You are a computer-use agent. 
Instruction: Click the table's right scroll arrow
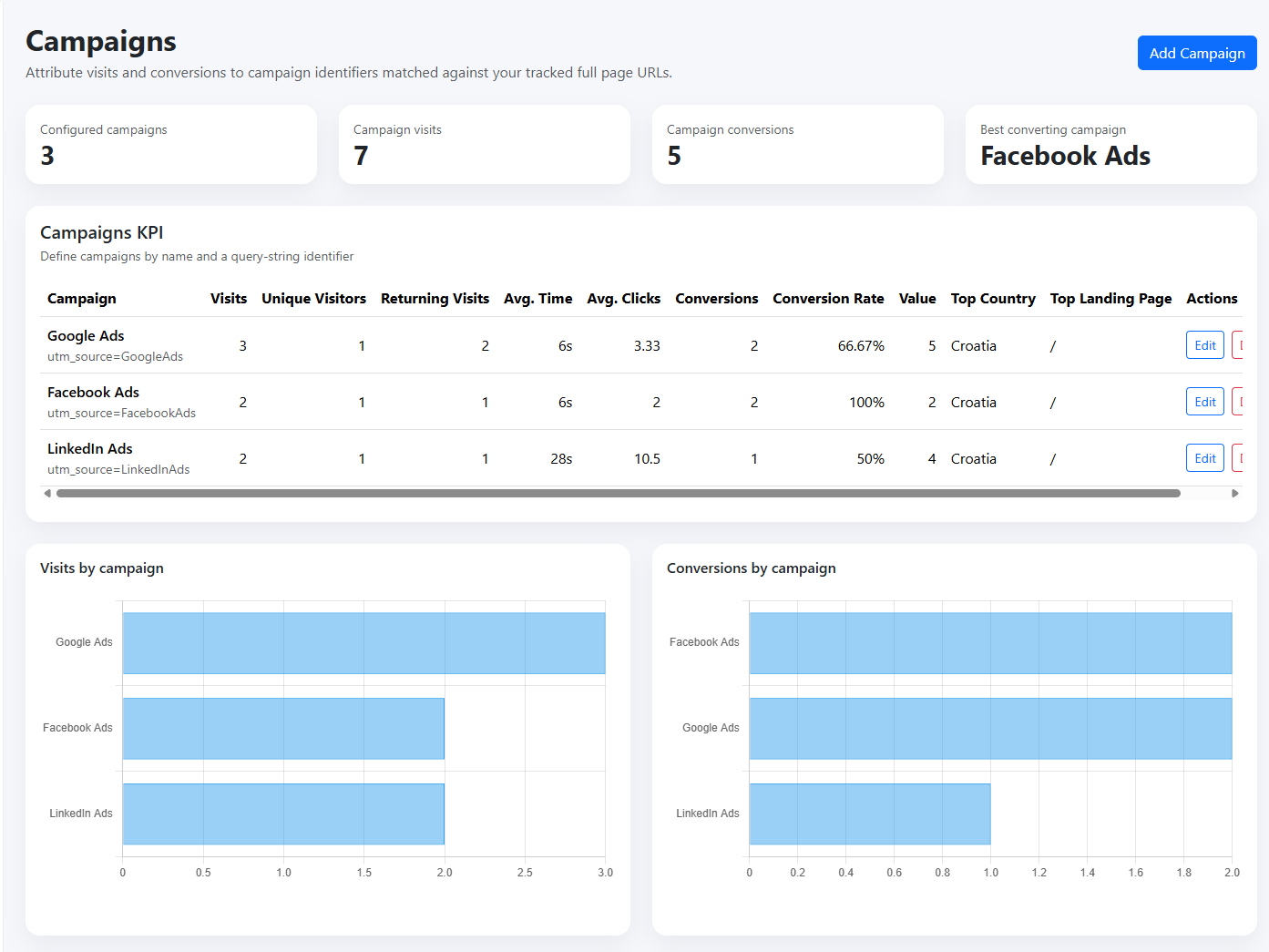1235,494
